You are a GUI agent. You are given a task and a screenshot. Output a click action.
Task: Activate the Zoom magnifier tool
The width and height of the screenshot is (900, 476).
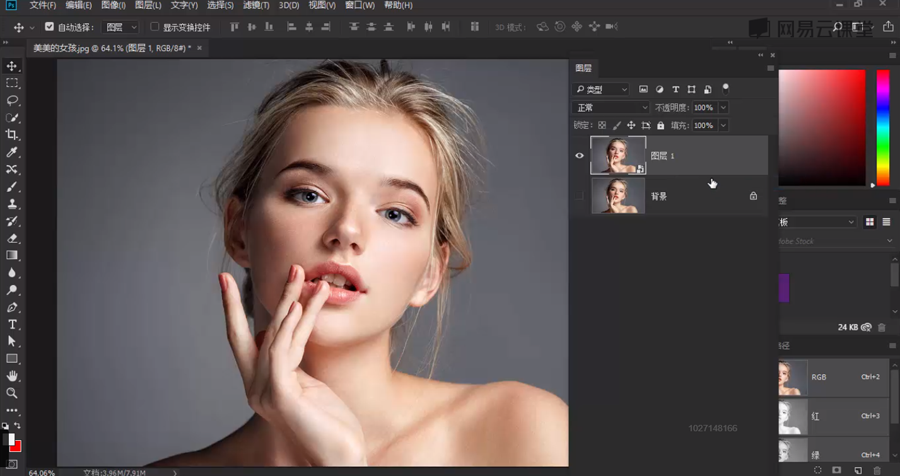click(x=12, y=393)
